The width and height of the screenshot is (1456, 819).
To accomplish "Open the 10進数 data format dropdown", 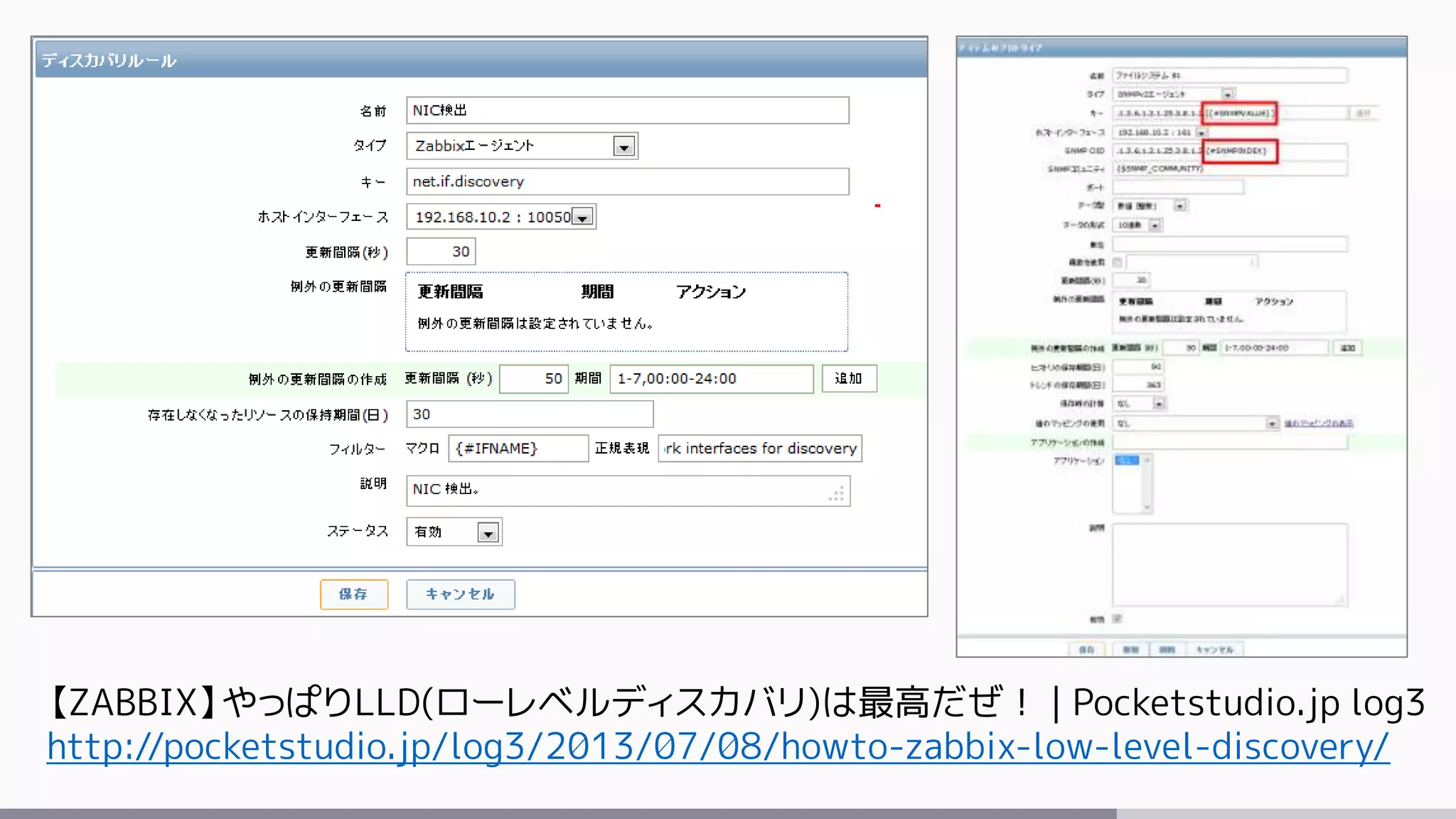I will 1137,225.
